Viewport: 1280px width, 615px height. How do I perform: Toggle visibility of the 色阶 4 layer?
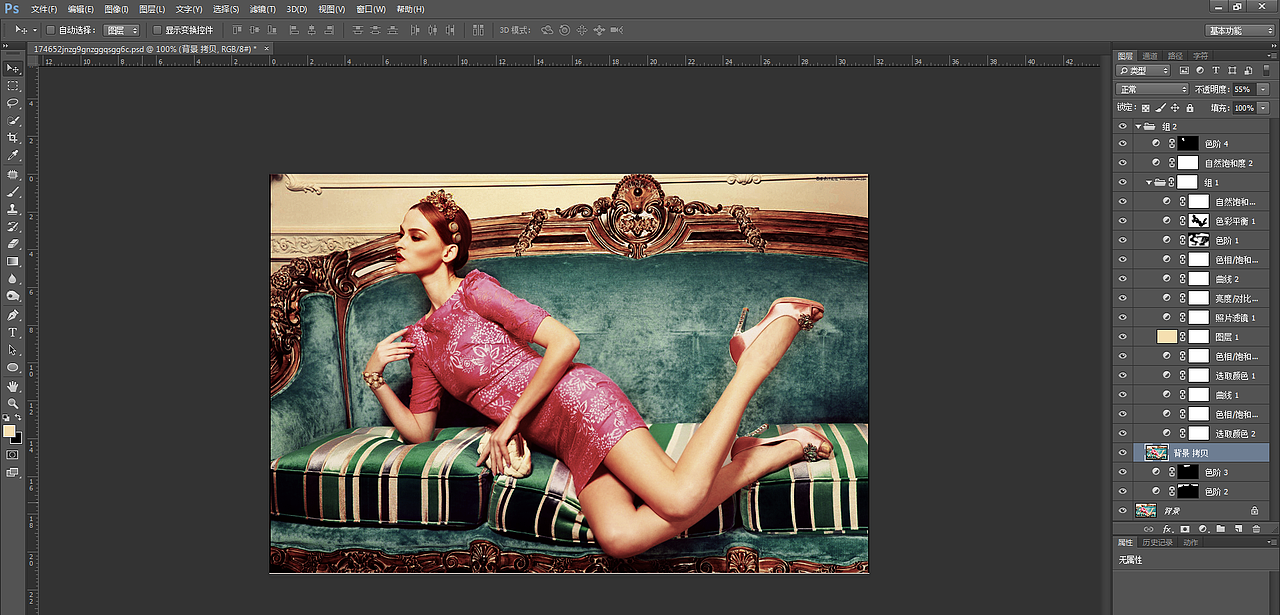point(1122,144)
